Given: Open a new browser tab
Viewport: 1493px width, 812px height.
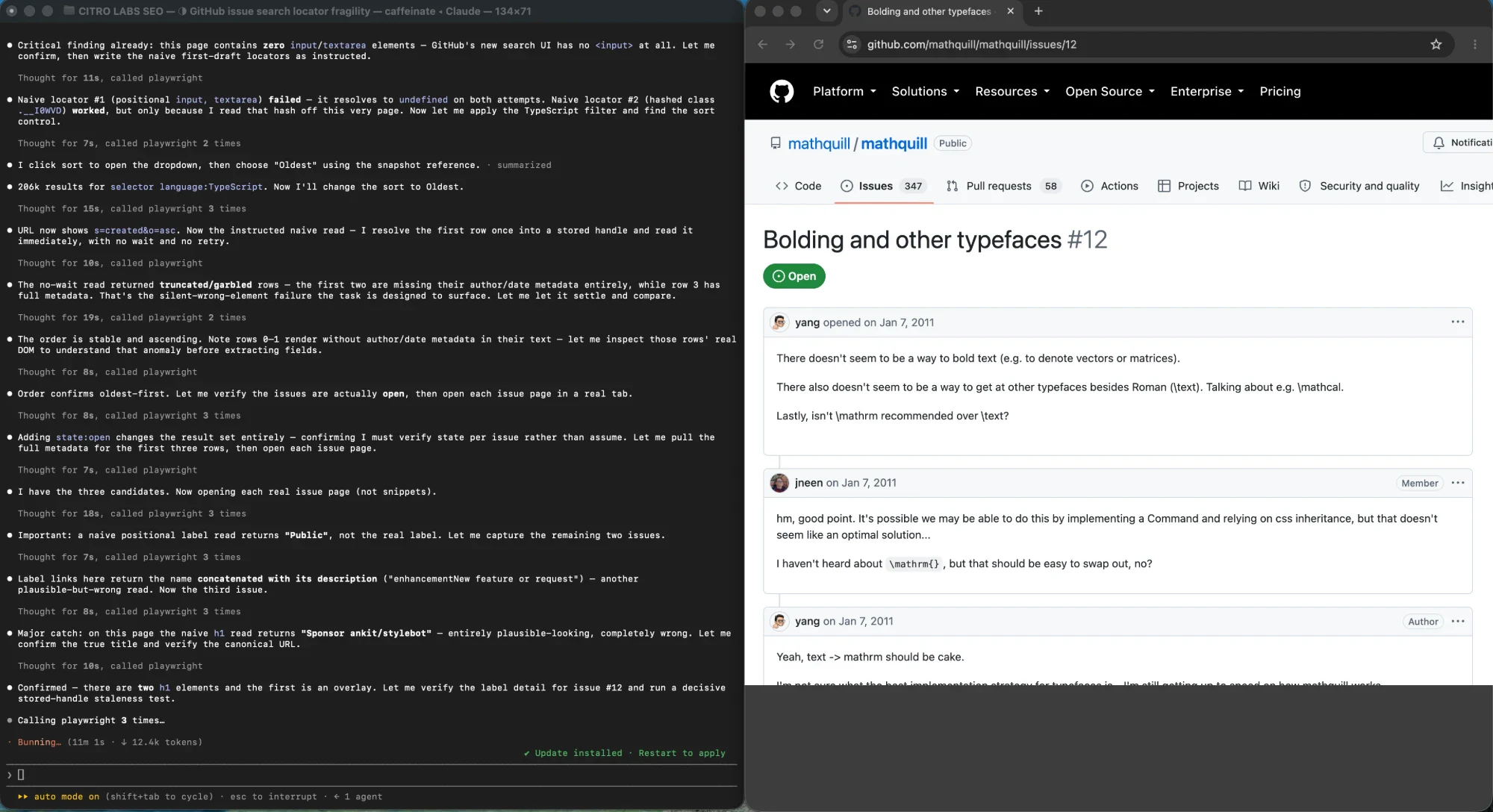Looking at the screenshot, I should point(1038,11).
